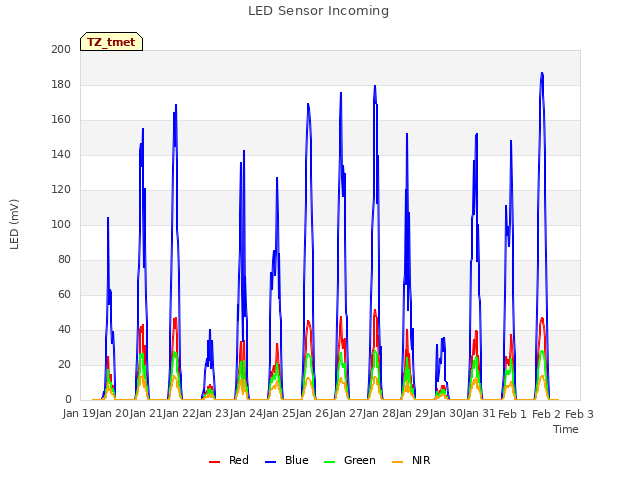This screenshot has height=480, width=640.
Task: Click the Jan 31 x-axis tick label
Action: [479, 414]
